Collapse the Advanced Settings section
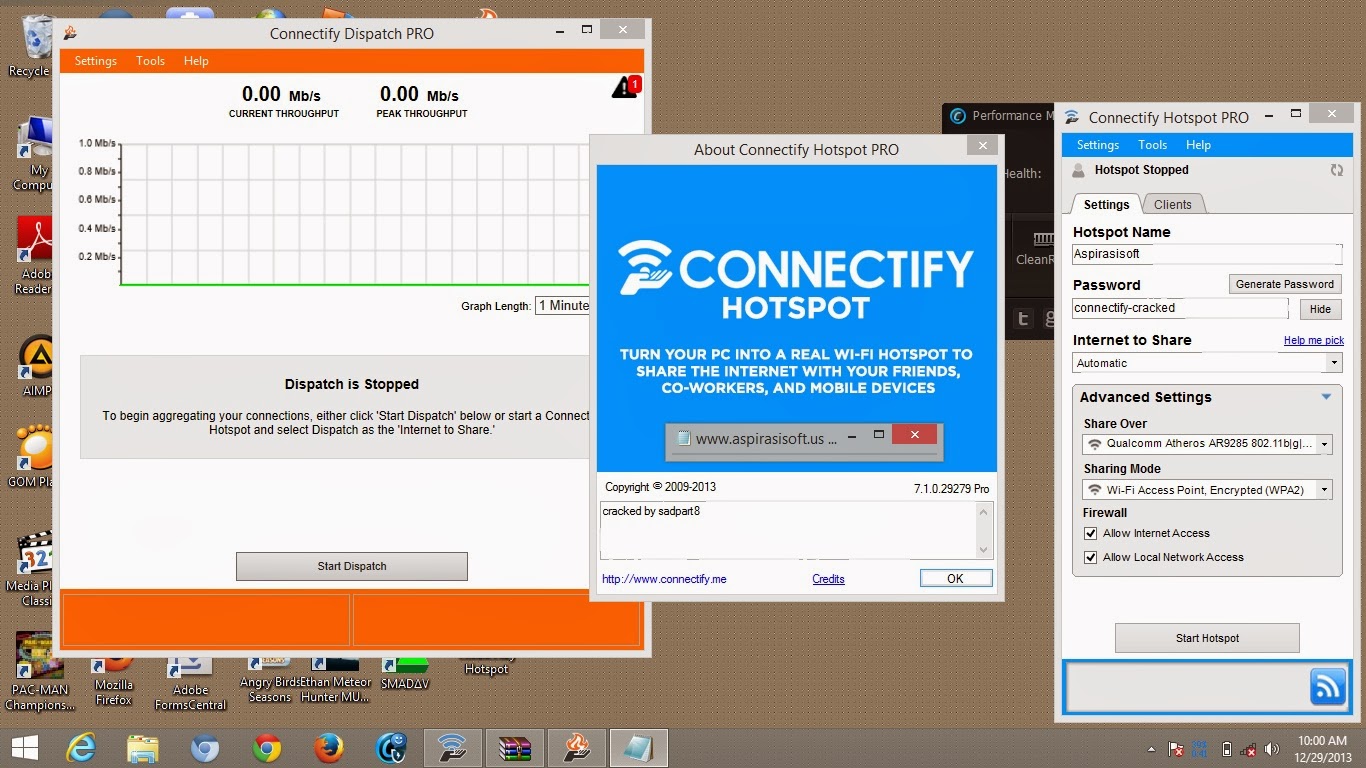The image size is (1366, 768). pos(1326,397)
